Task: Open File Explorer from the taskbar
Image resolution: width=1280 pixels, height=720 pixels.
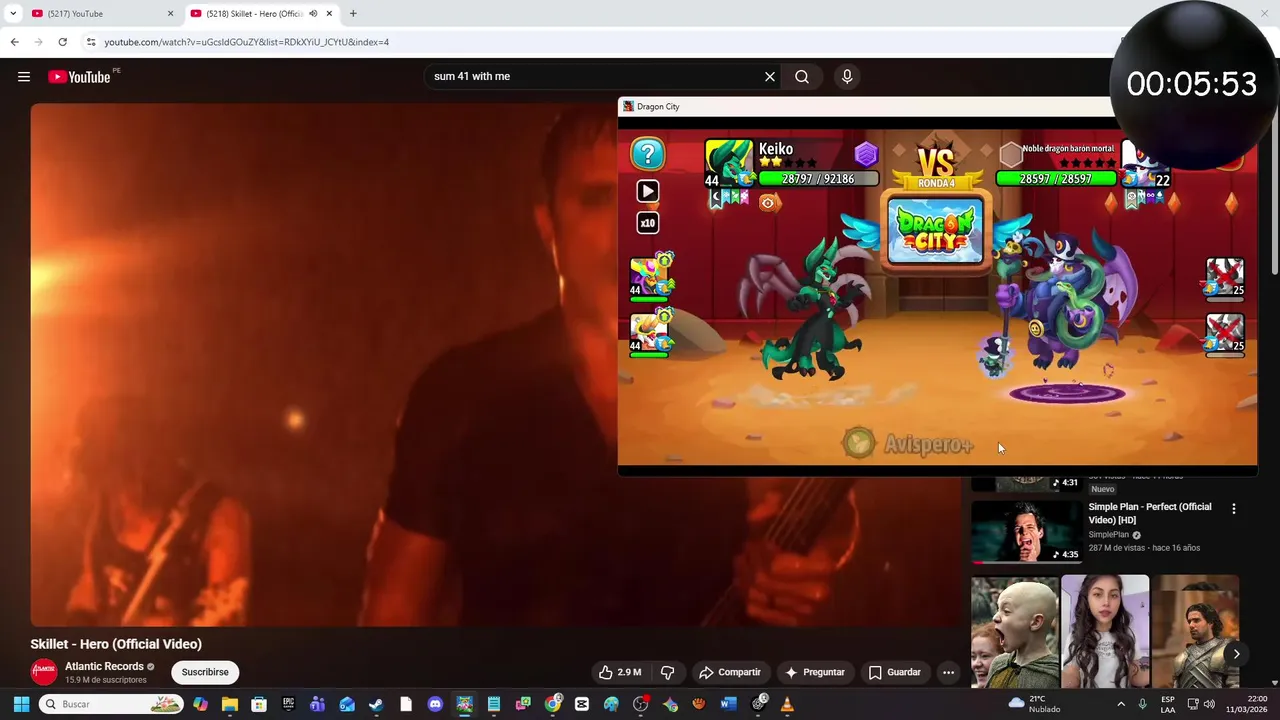Action: 229,704
